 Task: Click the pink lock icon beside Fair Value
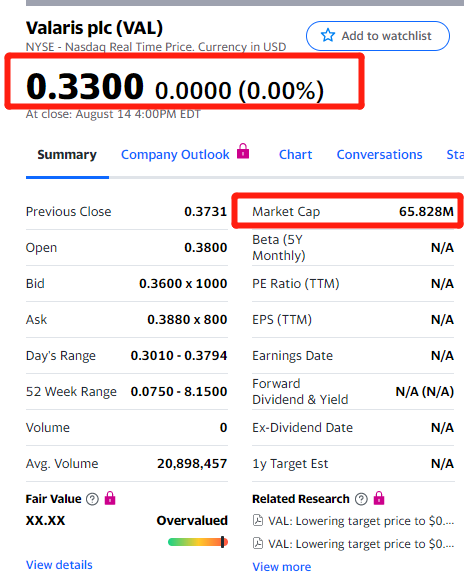click(110, 498)
